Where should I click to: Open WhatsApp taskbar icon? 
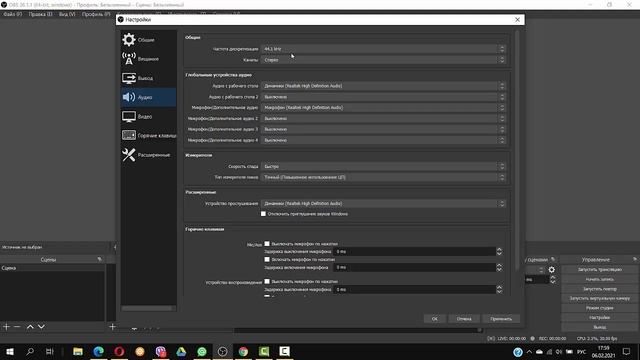pos(202,351)
